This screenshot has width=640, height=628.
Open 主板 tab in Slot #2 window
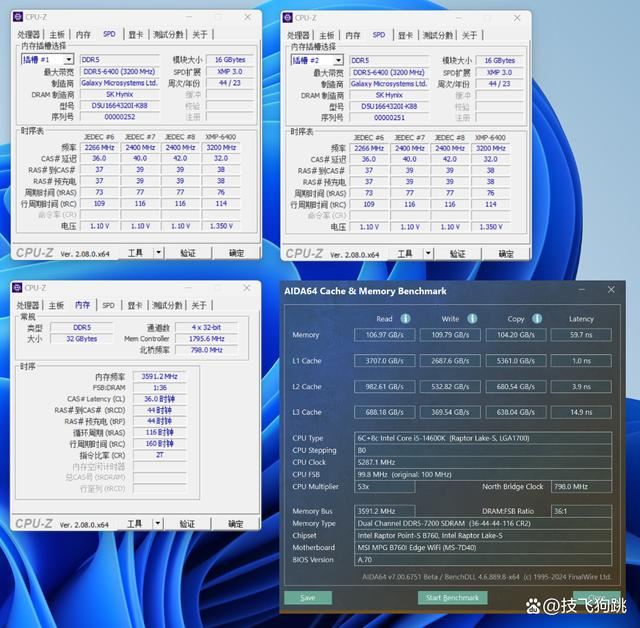click(327, 35)
